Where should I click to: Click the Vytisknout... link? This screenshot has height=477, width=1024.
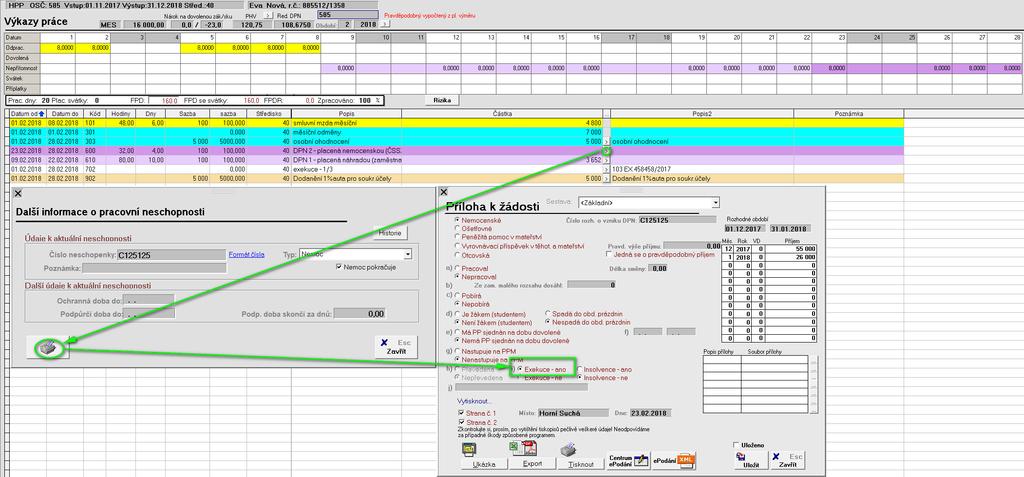tap(474, 401)
